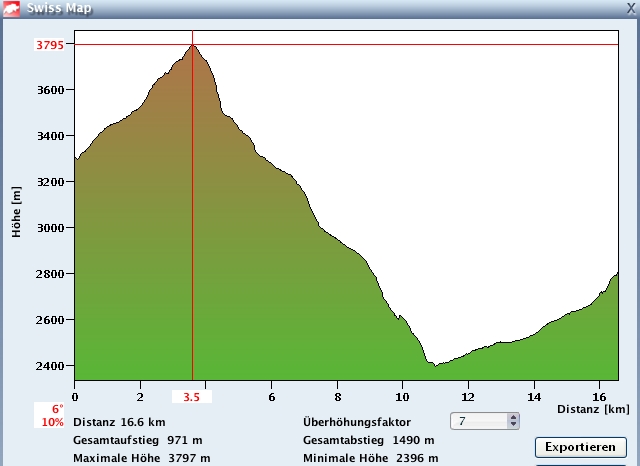Click the Überhöhungsfaktor label text
The image size is (640, 466).
point(356,422)
